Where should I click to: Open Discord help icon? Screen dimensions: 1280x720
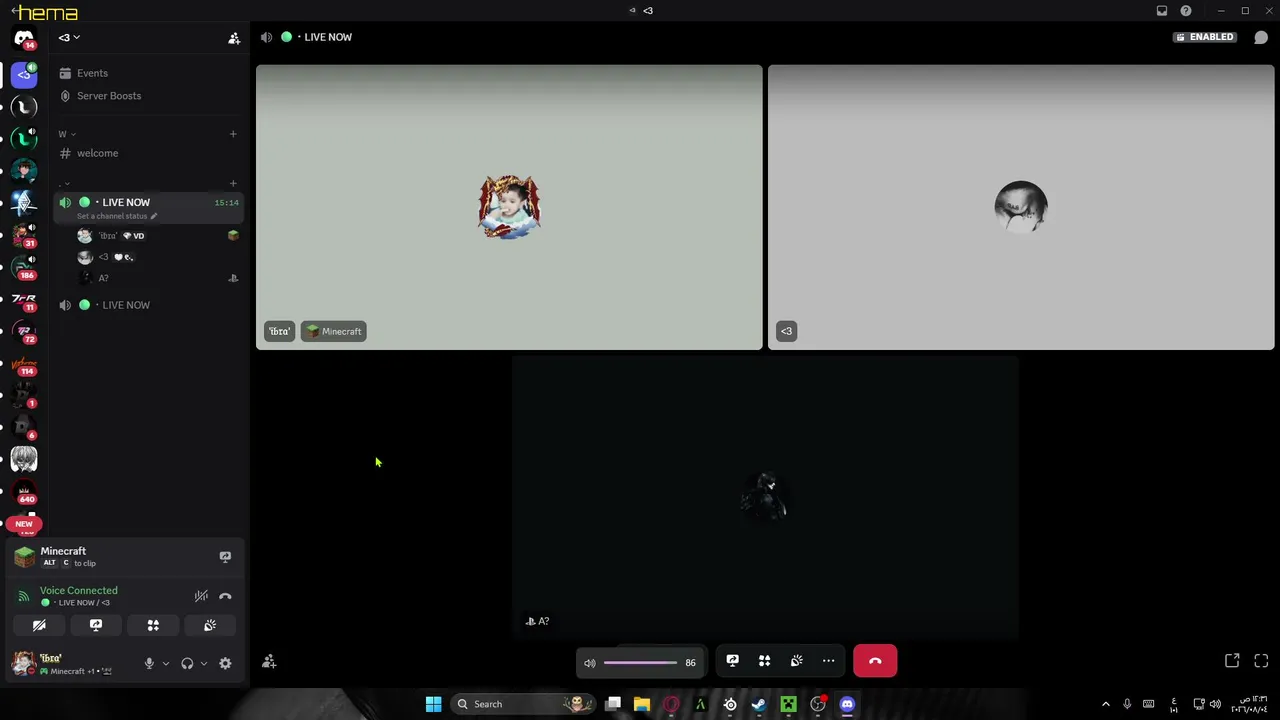coord(1186,11)
